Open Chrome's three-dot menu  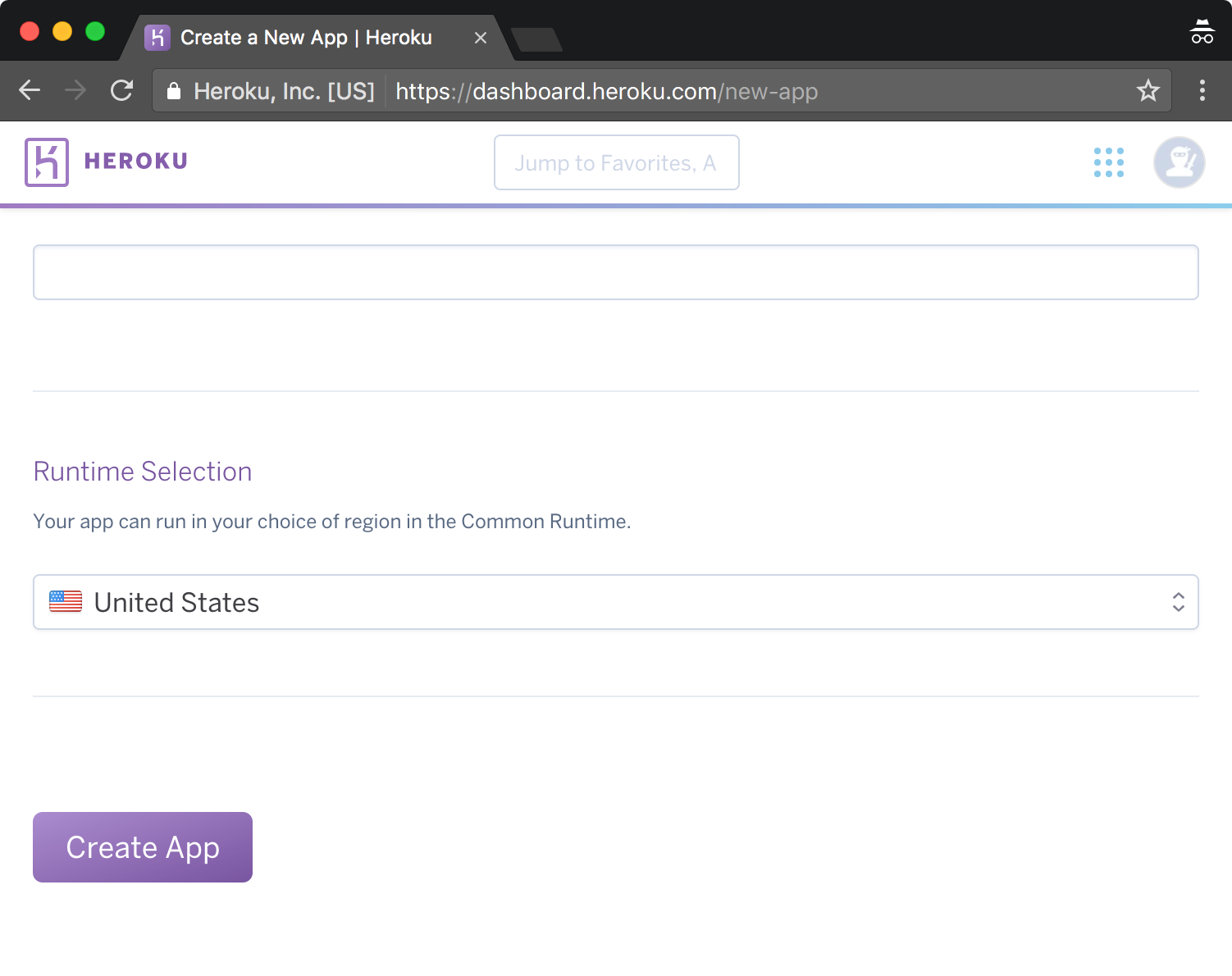(x=1202, y=91)
